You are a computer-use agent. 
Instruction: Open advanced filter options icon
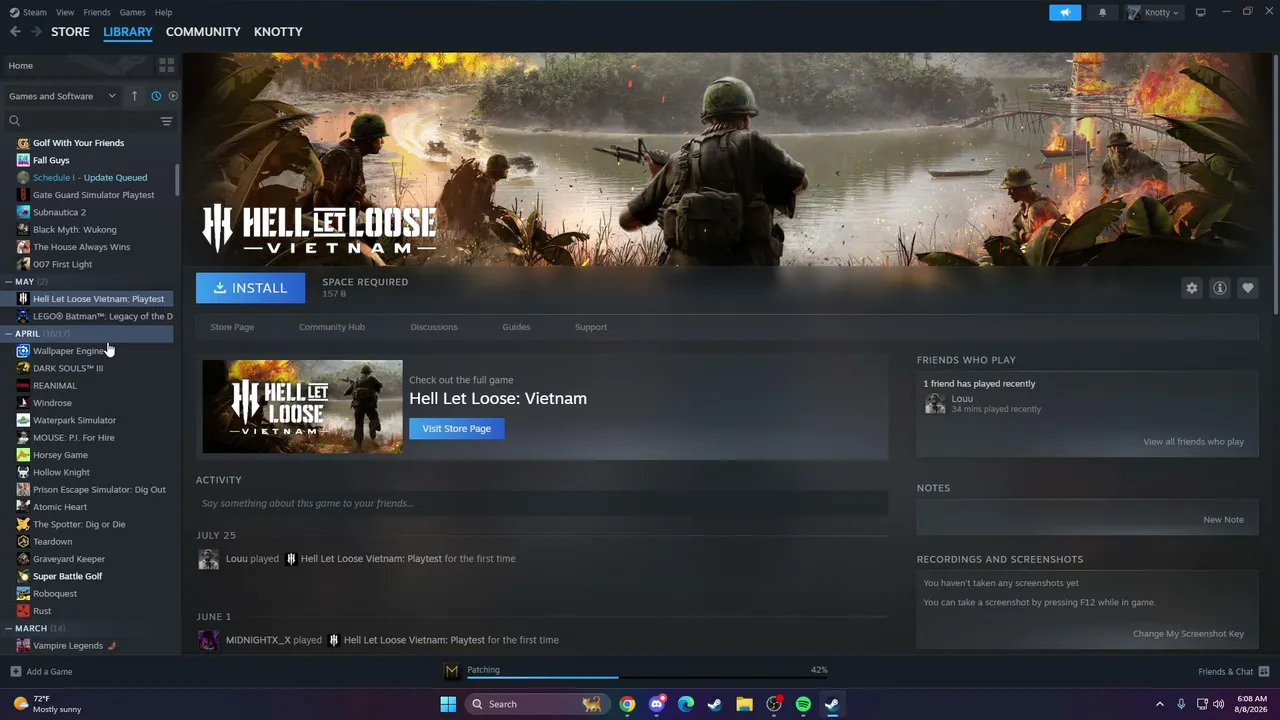[166, 121]
